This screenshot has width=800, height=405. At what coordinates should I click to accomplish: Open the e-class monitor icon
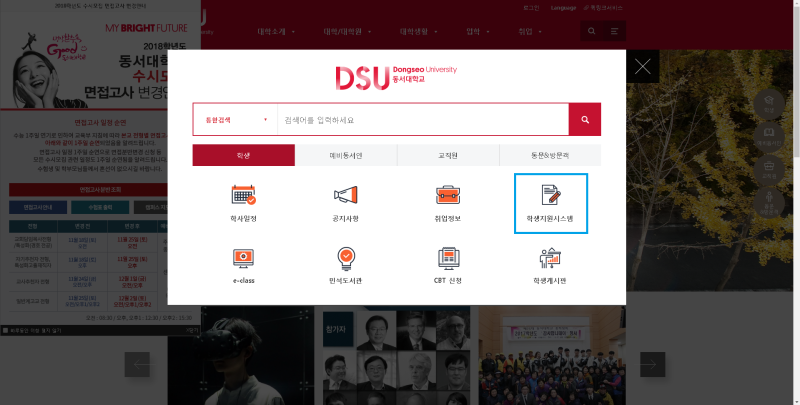(x=243, y=259)
